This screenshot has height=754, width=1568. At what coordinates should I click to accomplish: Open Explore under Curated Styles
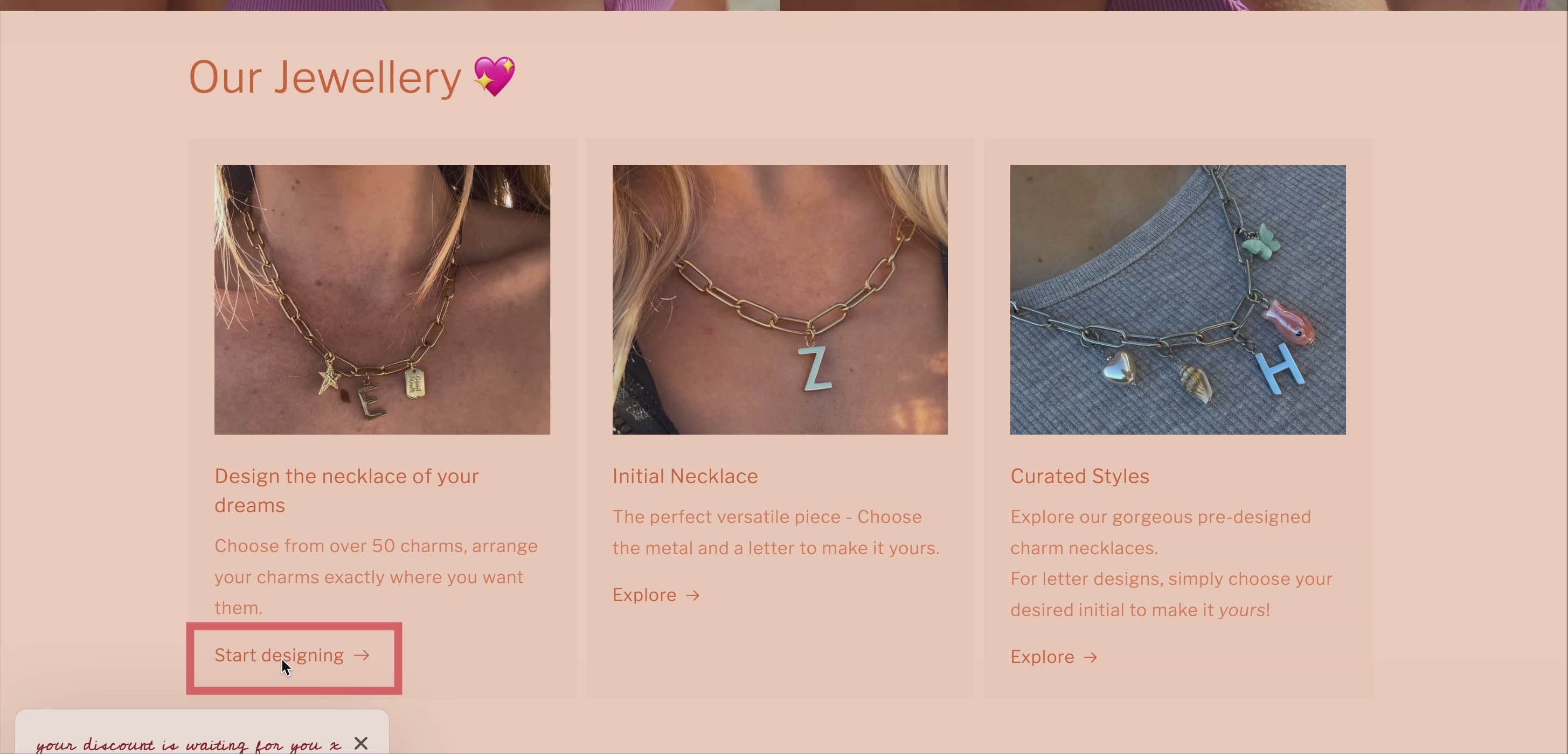pos(1054,657)
